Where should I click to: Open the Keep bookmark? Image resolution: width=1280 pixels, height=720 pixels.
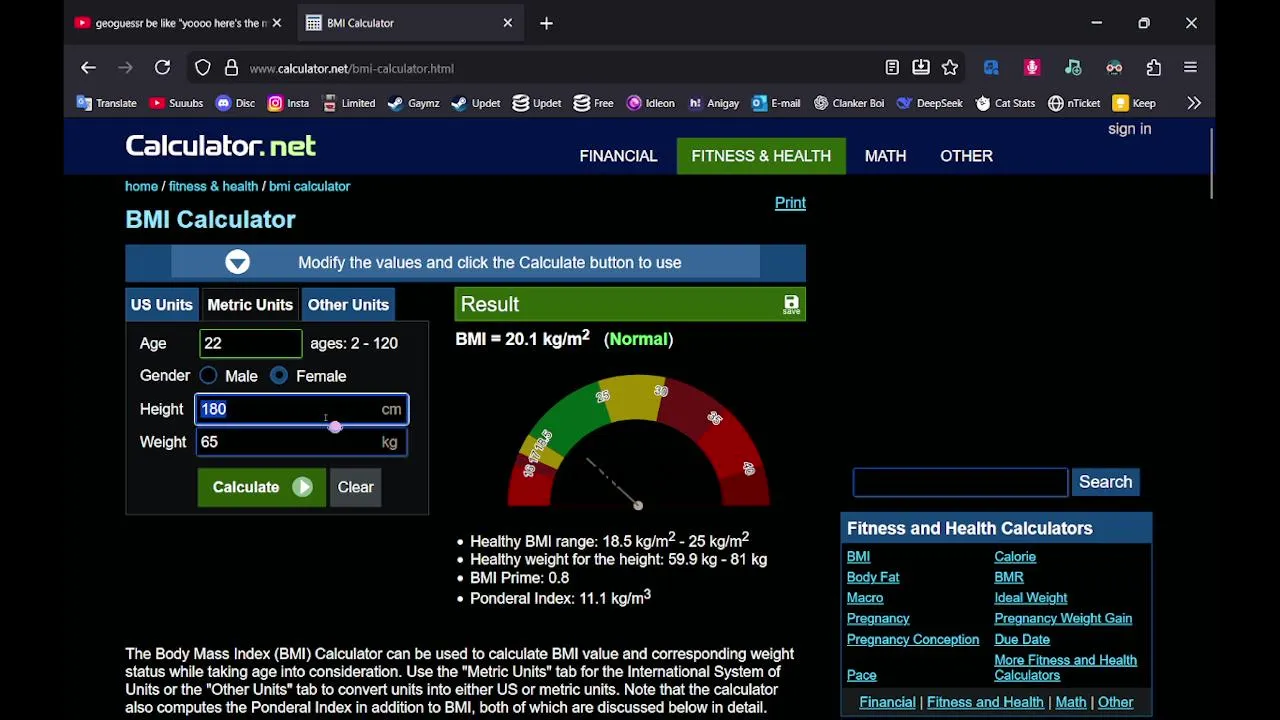coord(1134,103)
